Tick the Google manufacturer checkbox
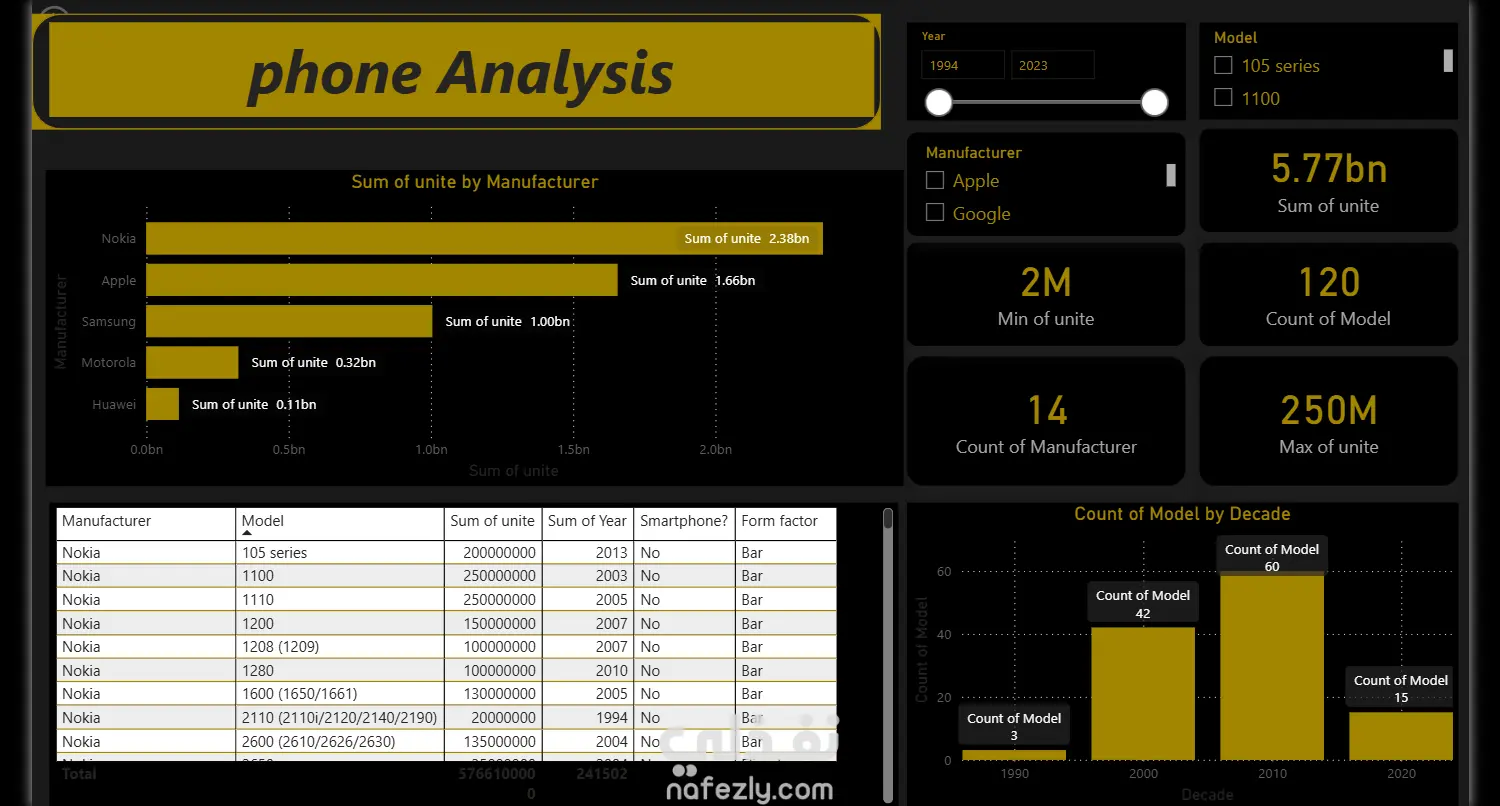Screen dimensions: 1500x806 [935, 213]
